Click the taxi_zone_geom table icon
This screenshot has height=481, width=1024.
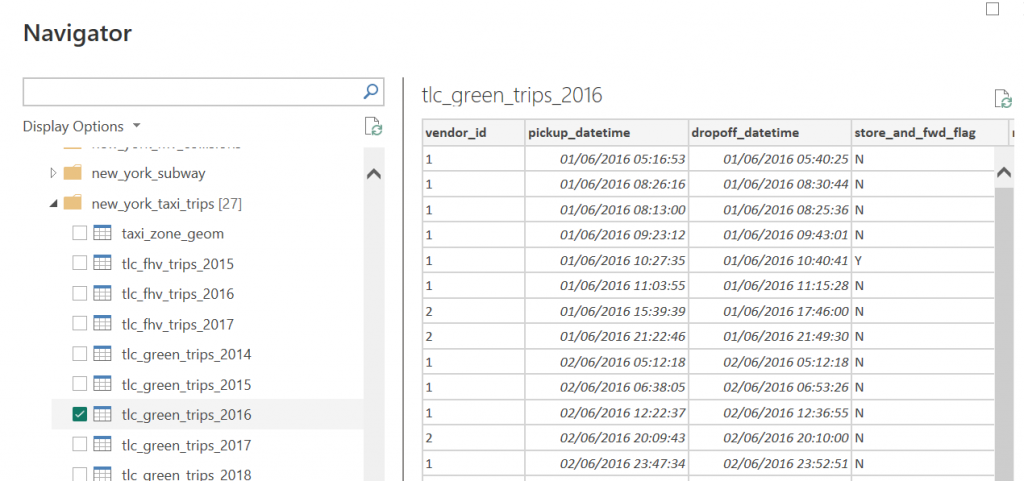coord(102,234)
